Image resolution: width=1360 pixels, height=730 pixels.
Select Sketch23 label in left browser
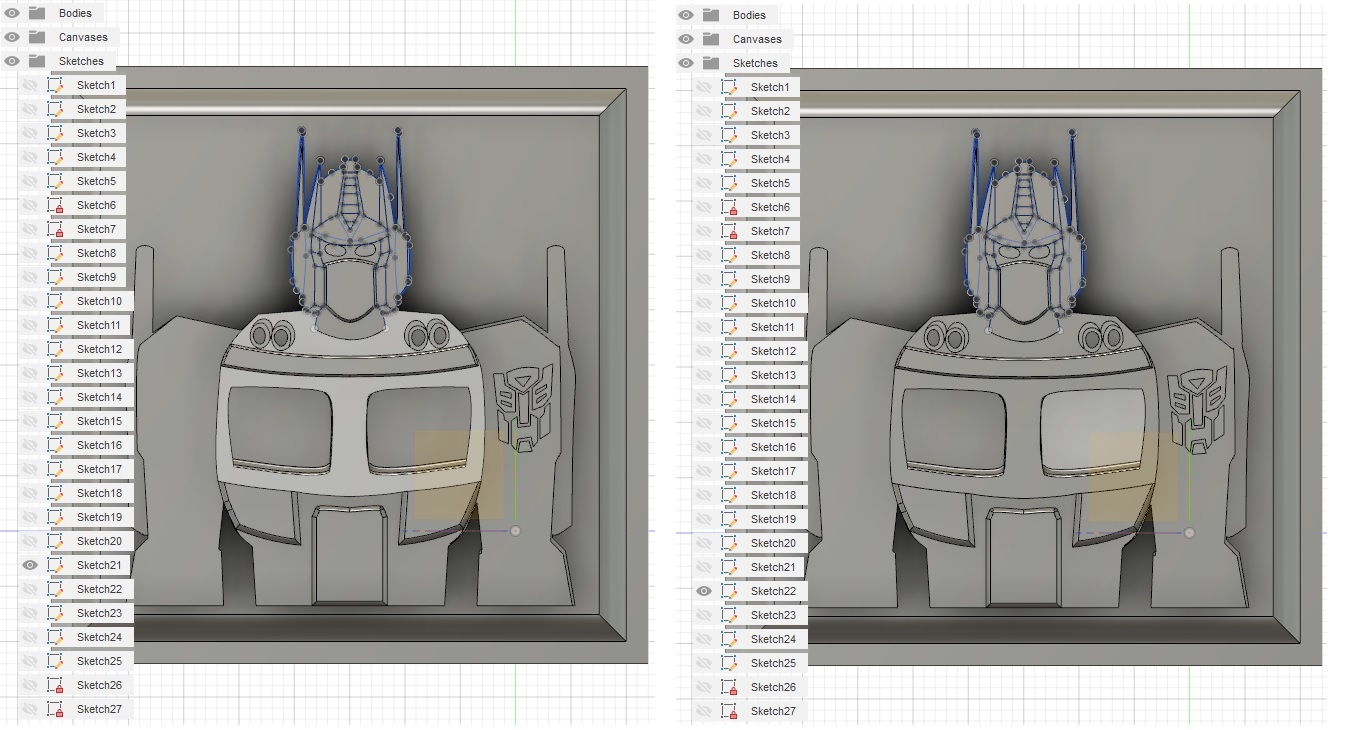(99, 613)
